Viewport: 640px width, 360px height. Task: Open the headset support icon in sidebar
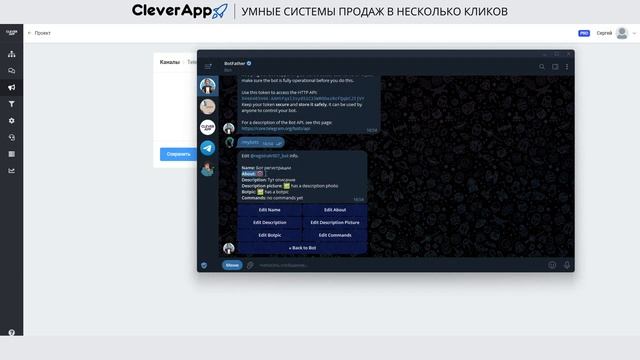[x=11, y=138]
